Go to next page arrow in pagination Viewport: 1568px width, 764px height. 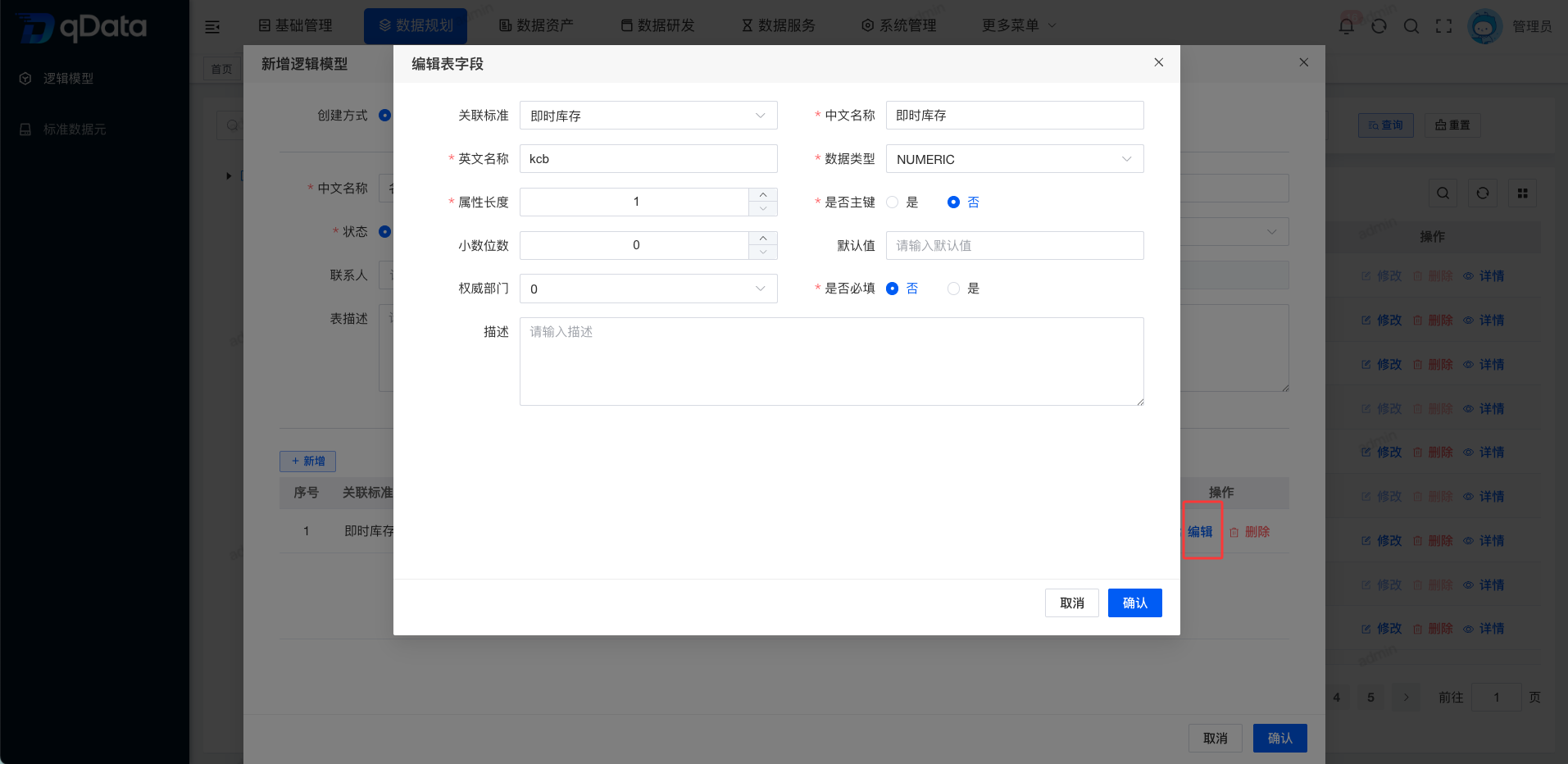pyautogui.click(x=1407, y=698)
